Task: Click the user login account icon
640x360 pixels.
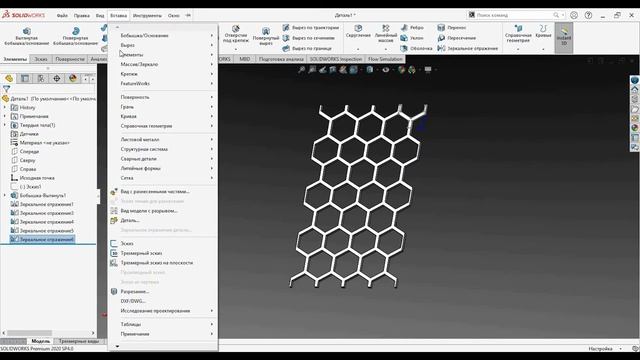Action: pyautogui.click(x=574, y=15)
